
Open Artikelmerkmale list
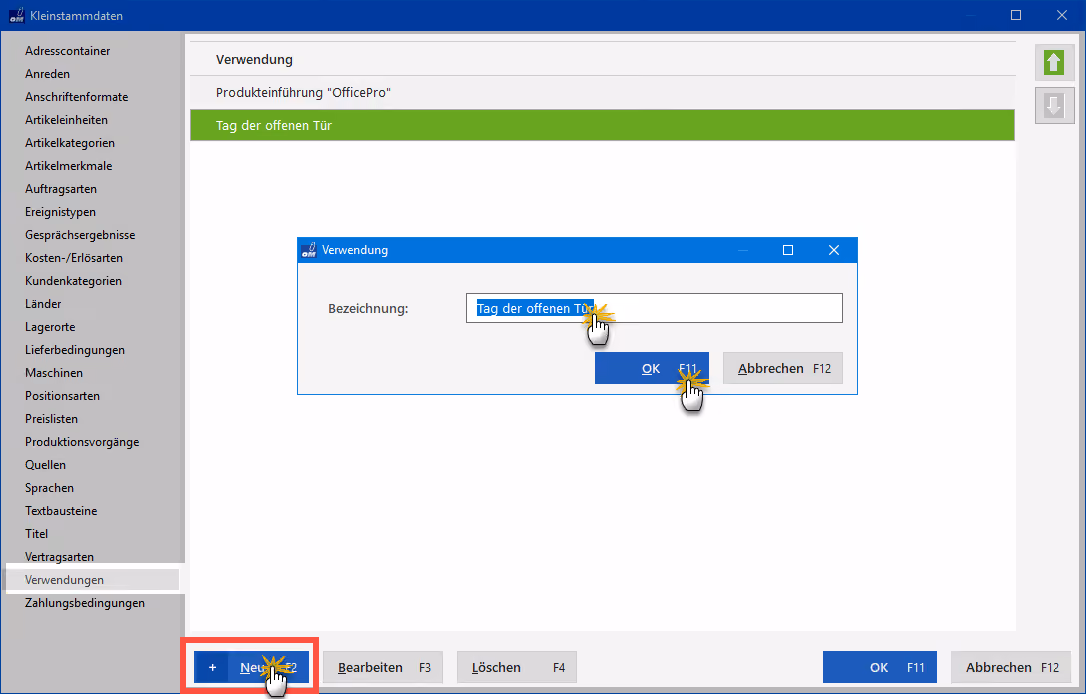[69, 166]
